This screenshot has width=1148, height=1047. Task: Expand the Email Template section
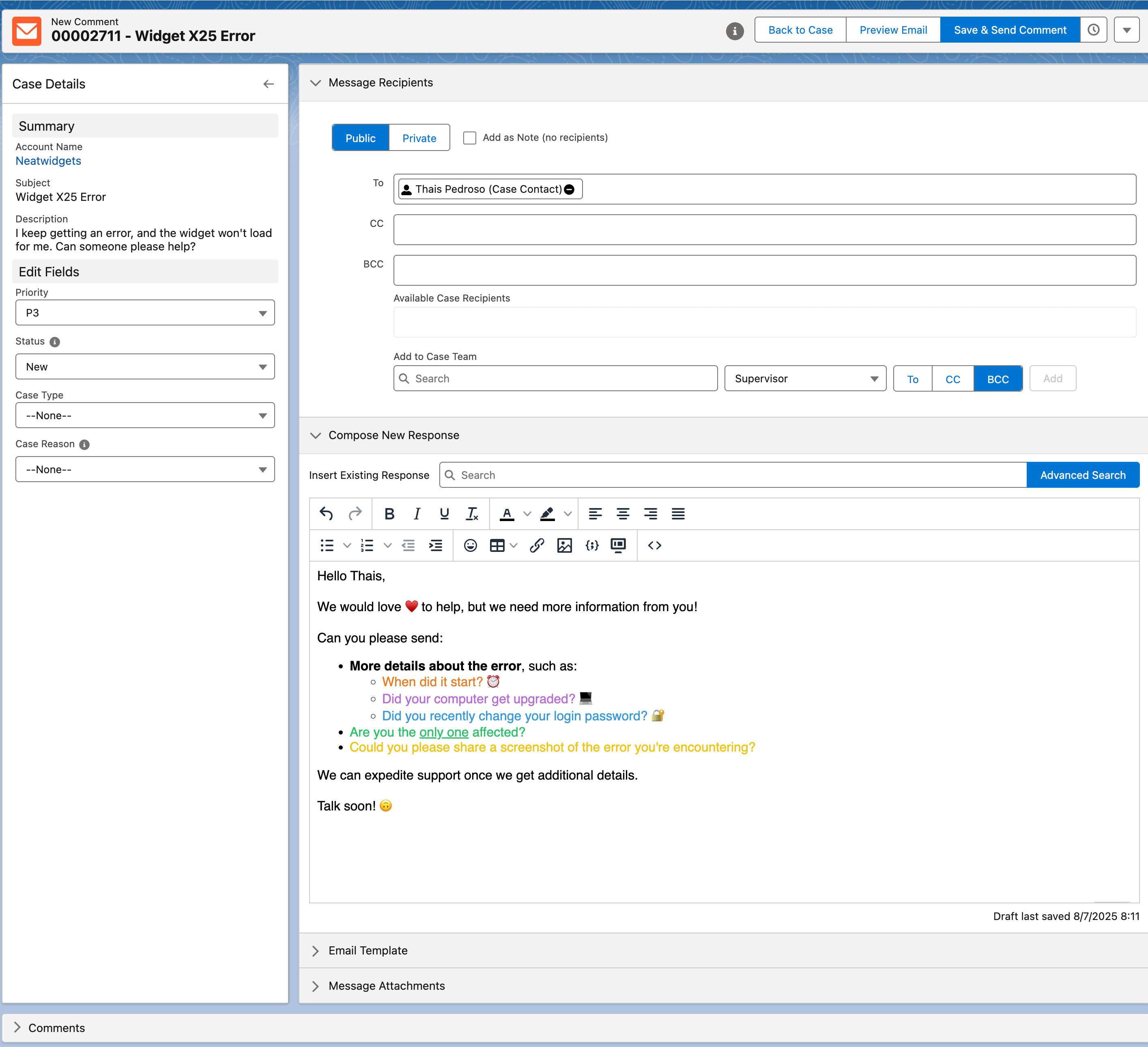pos(315,951)
